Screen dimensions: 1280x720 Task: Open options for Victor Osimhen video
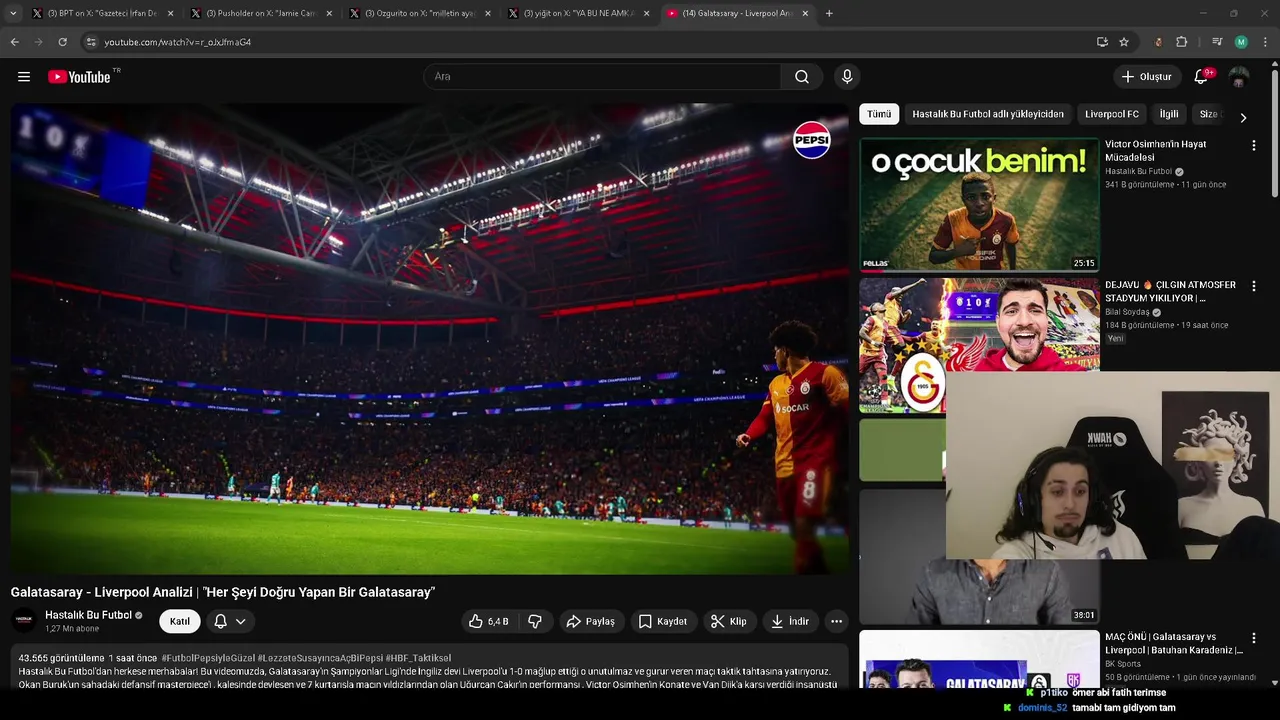pos(1253,146)
